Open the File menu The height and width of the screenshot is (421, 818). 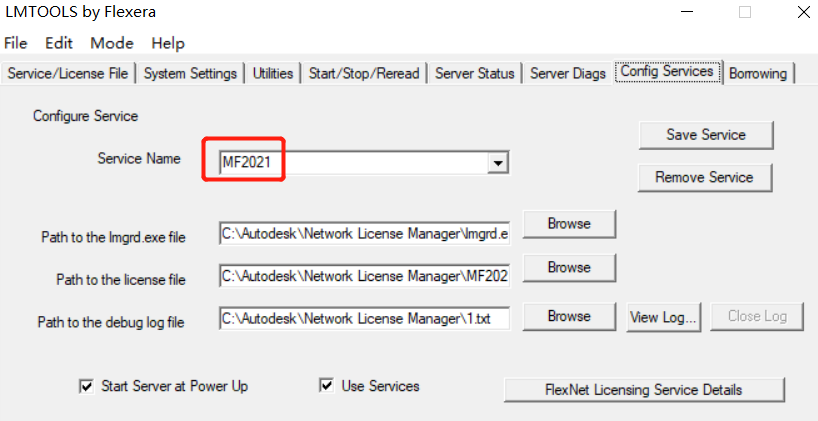pos(16,43)
